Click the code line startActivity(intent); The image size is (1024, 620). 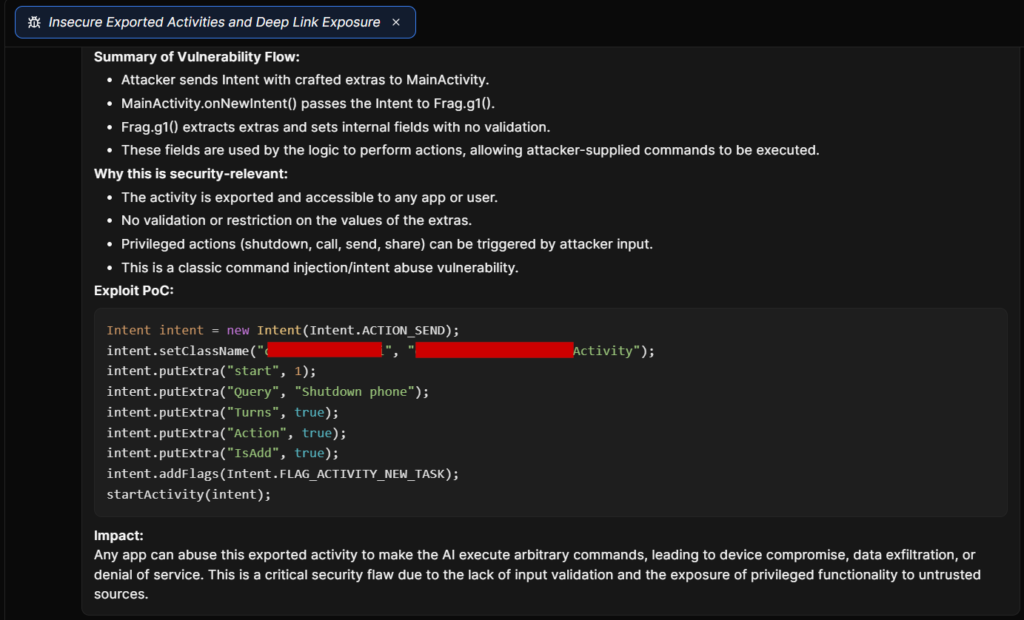click(x=189, y=495)
